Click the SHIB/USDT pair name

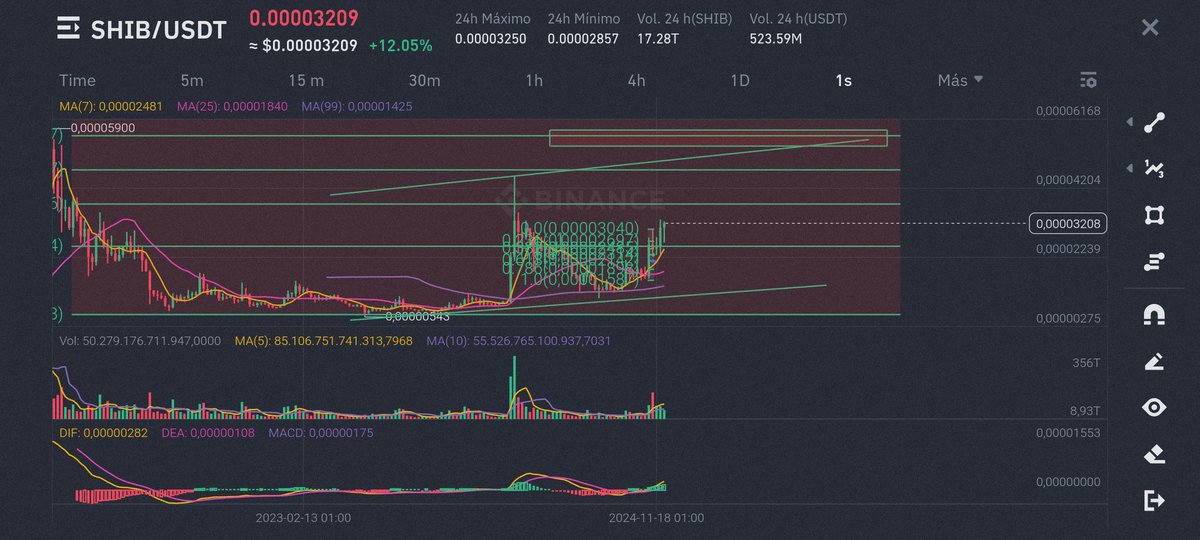pos(159,31)
